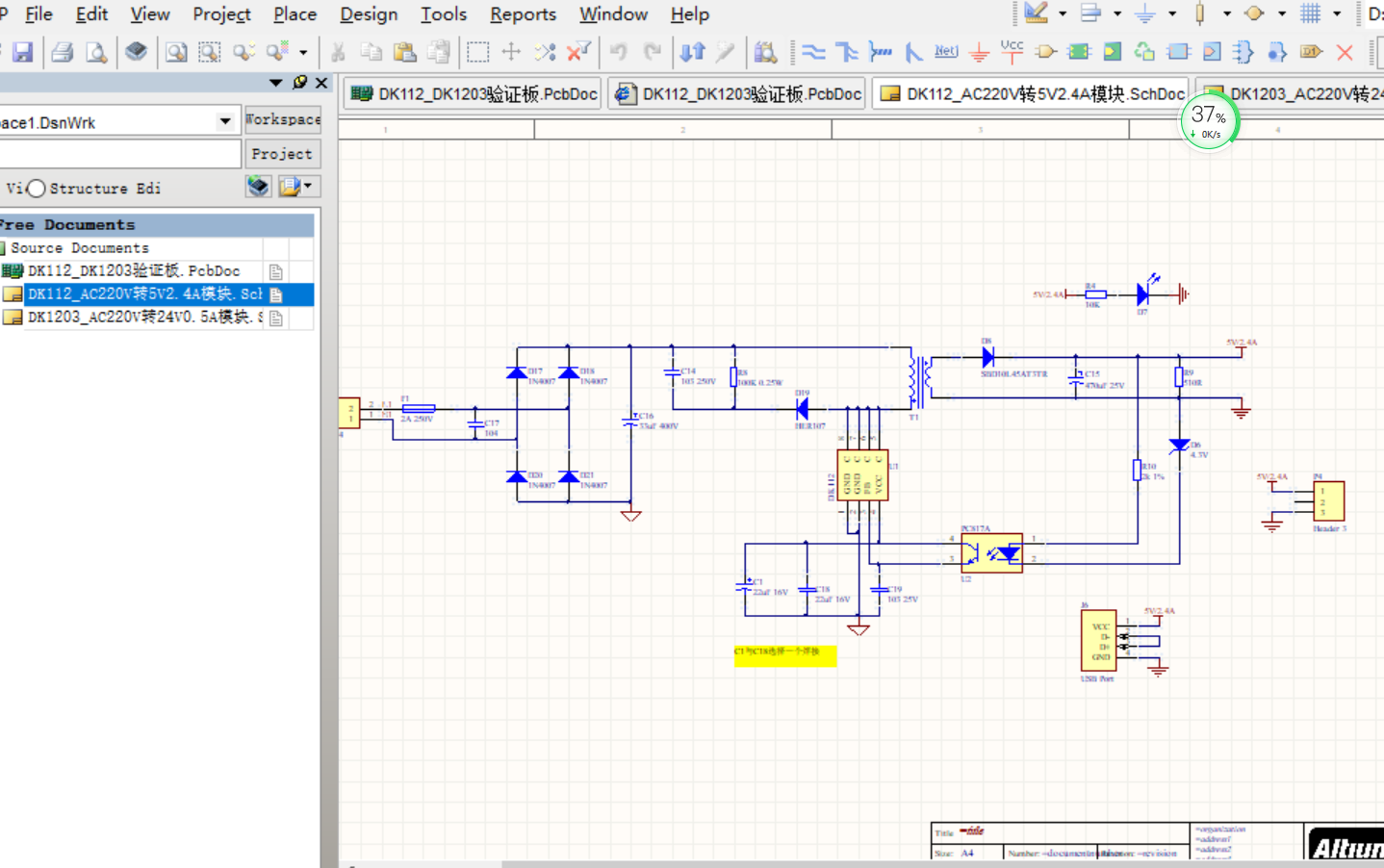
Task: Open power sources dropdown arrow
Action: click(x=1172, y=13)
